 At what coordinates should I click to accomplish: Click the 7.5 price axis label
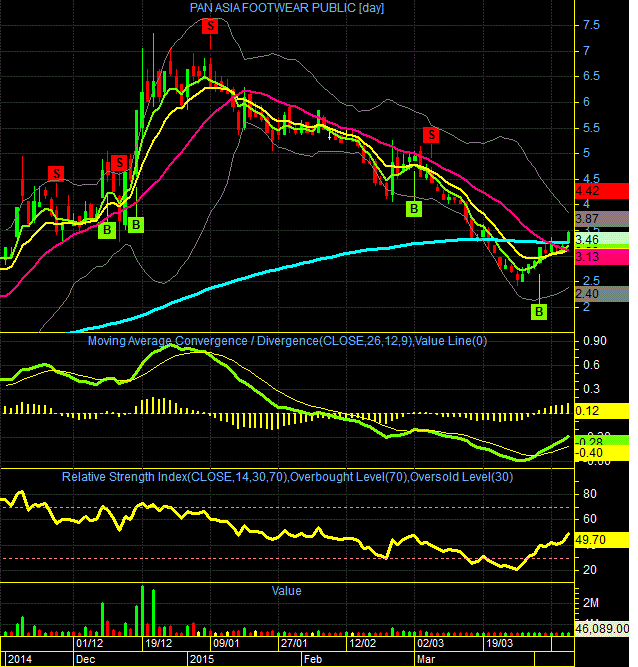pos(591,25)
